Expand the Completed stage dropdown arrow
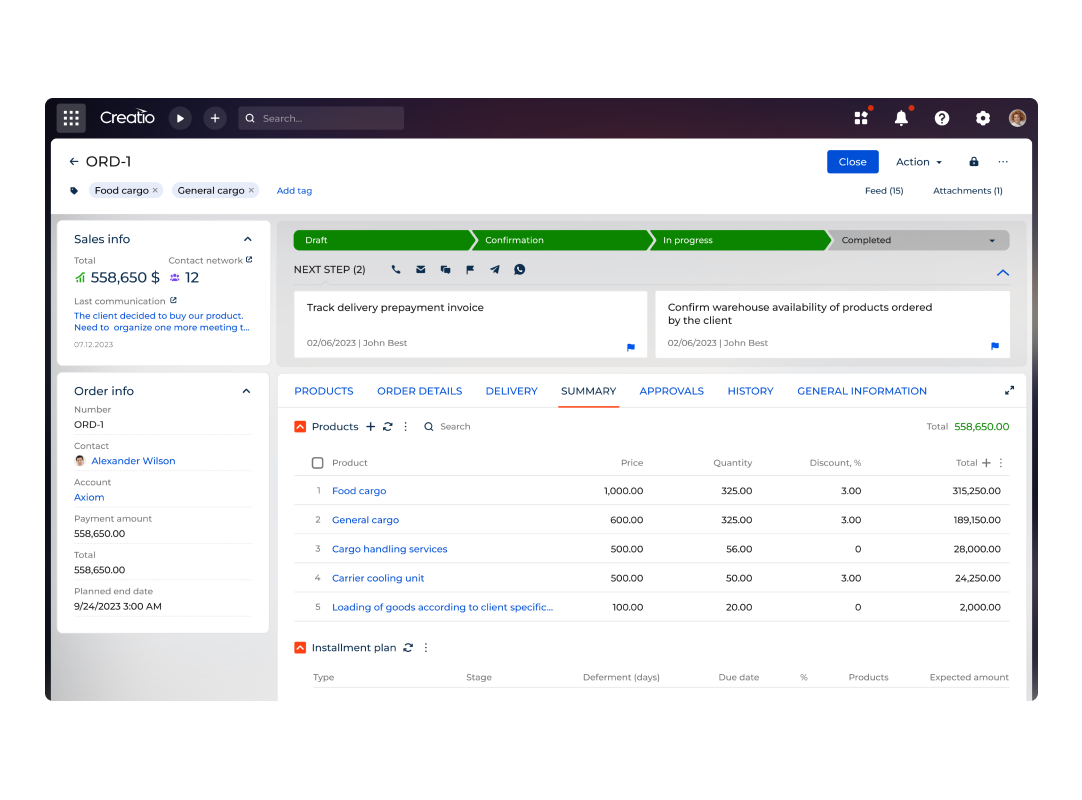1082x800 pixels. click(x=992, y=241)
